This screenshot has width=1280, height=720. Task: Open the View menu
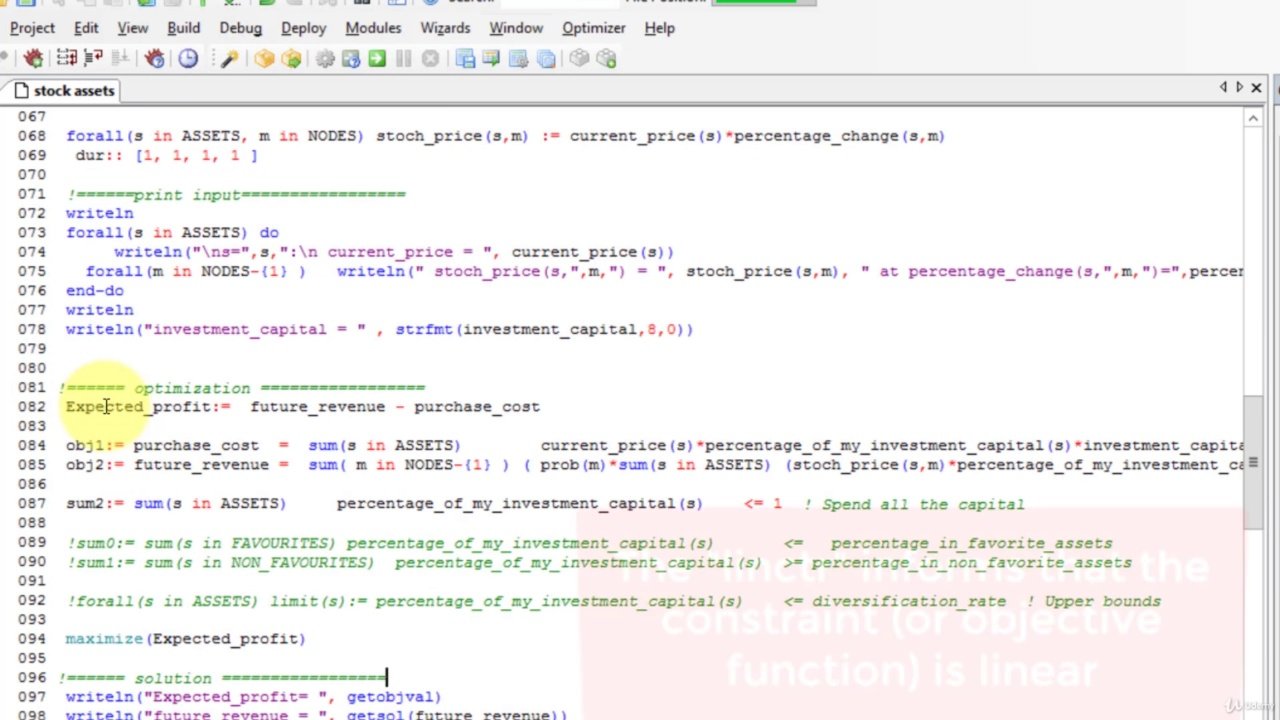click(x=132, y=28)
